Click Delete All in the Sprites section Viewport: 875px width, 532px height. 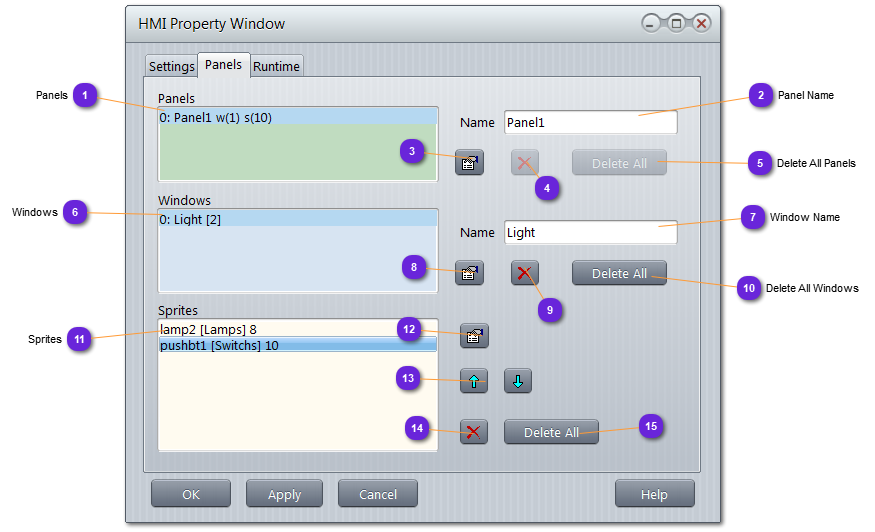coord(551,432)
